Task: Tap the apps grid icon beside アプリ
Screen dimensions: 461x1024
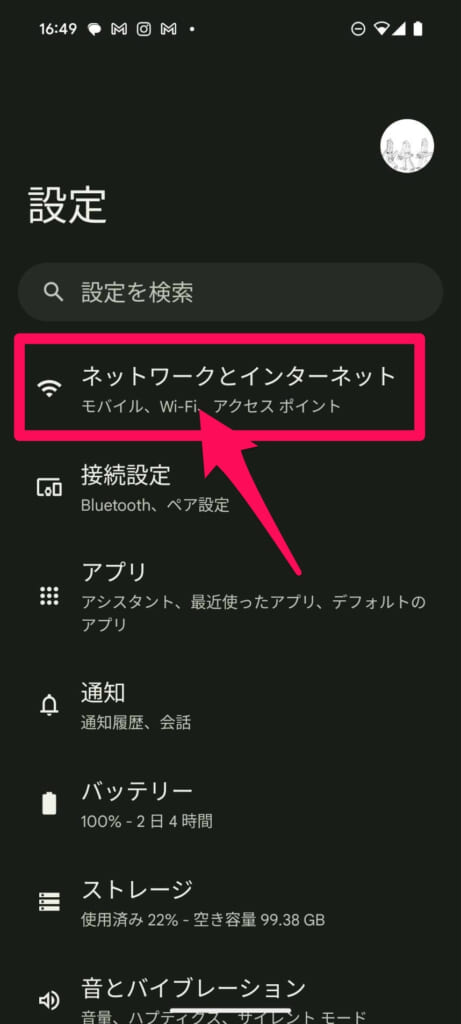Action: (x=50, y=596)
